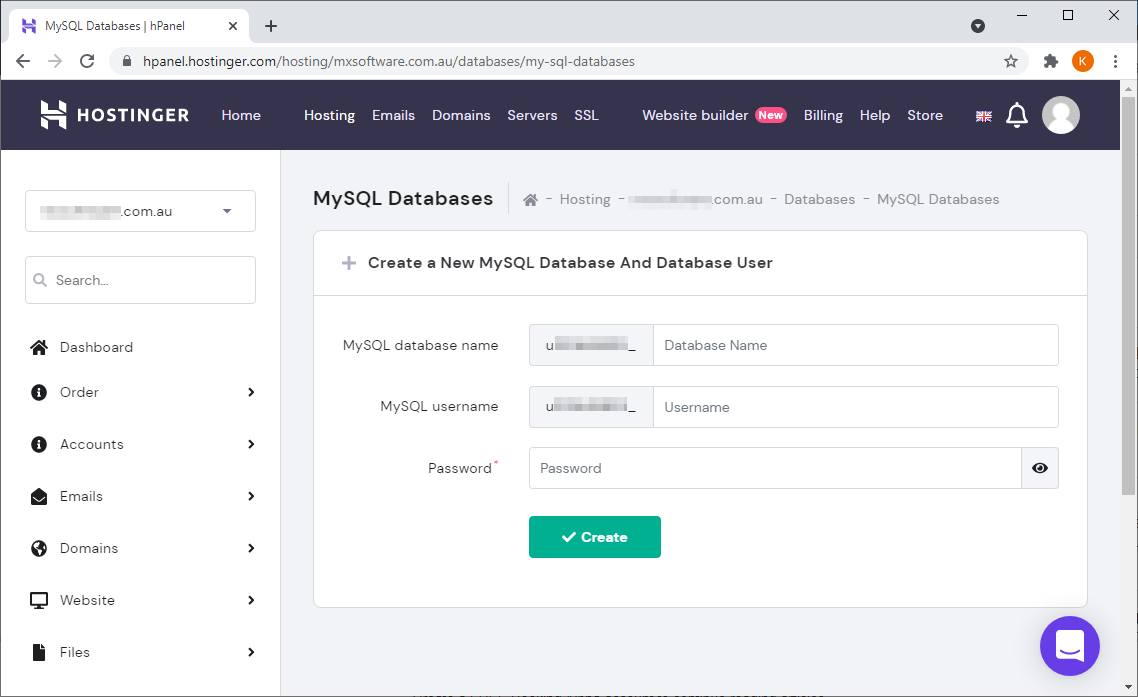Bookmark this page with star icon

(x=1011, y=61)
